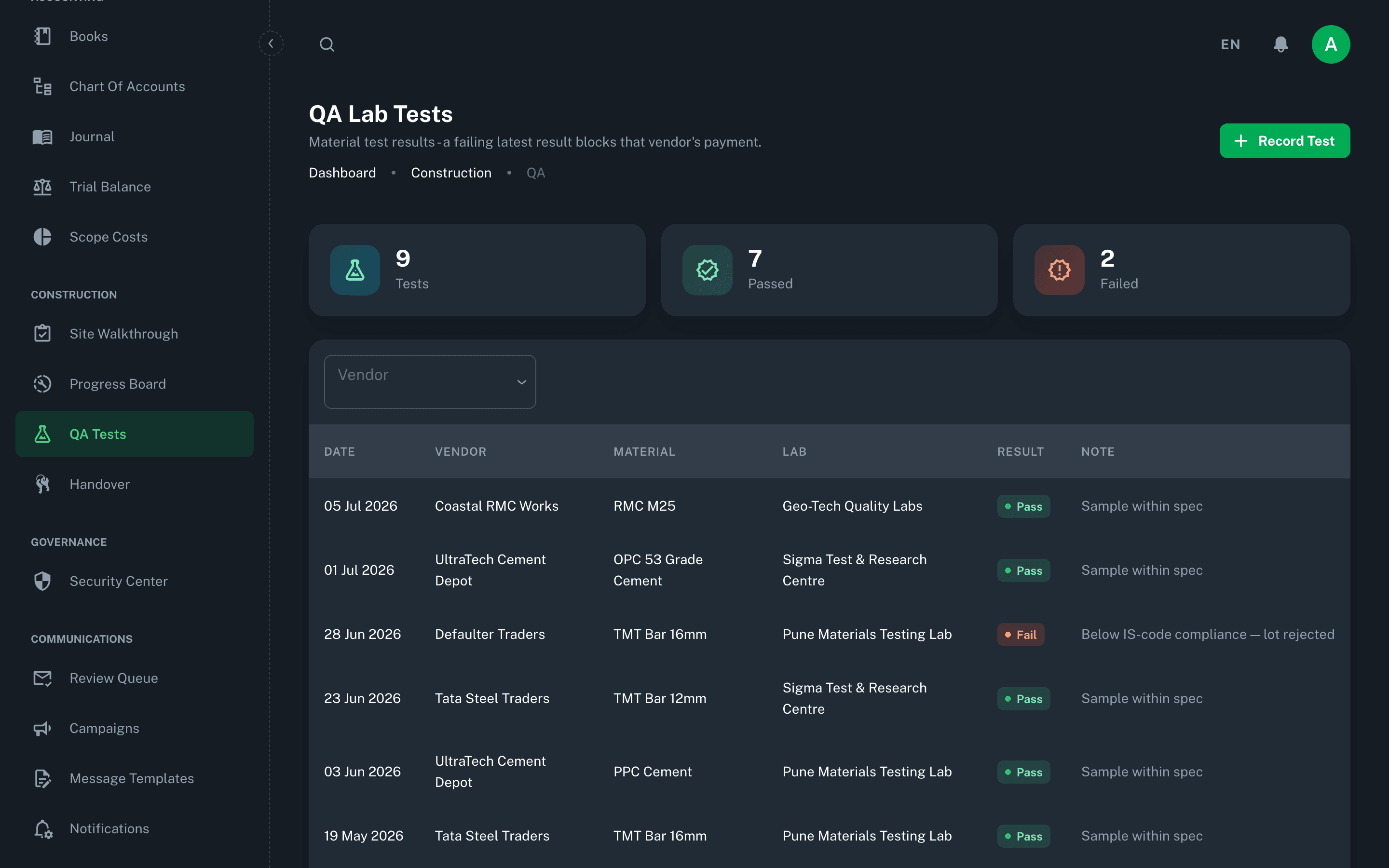Click the verified badge icon on Passed card

click(707, 270)
